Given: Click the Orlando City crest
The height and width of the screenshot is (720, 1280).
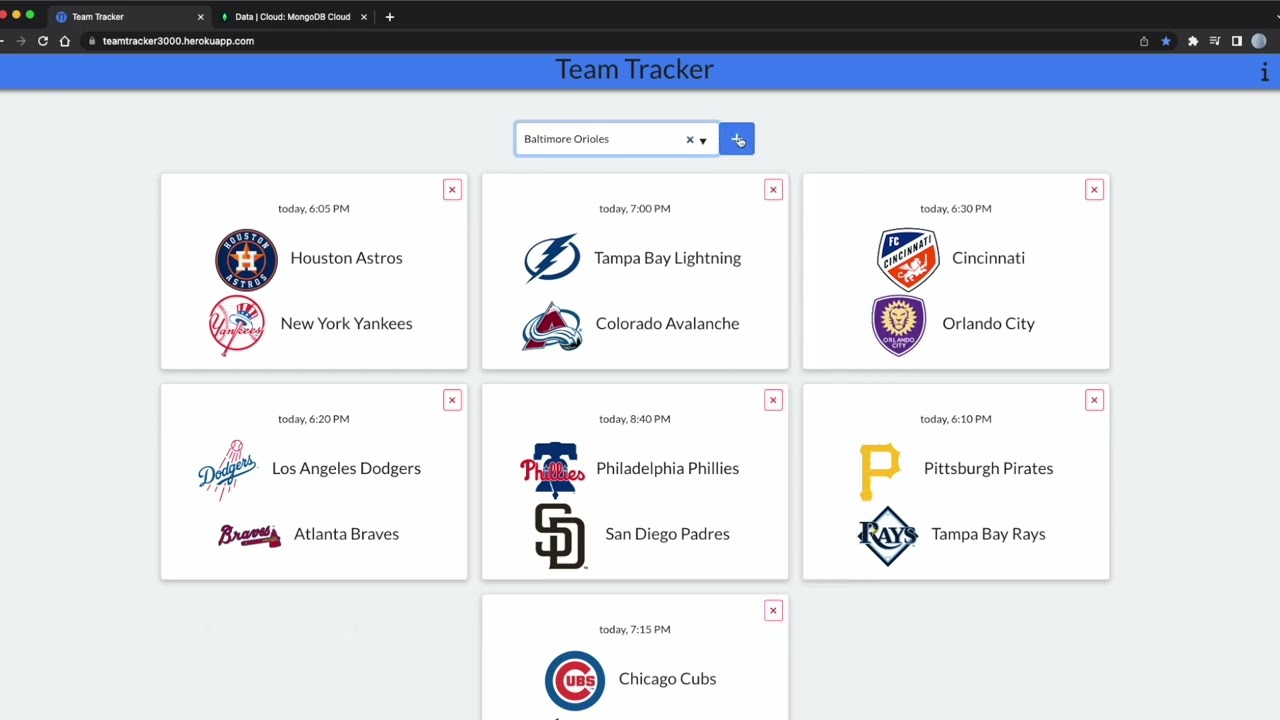Looking at the screenshot, I should click(899, 325).
